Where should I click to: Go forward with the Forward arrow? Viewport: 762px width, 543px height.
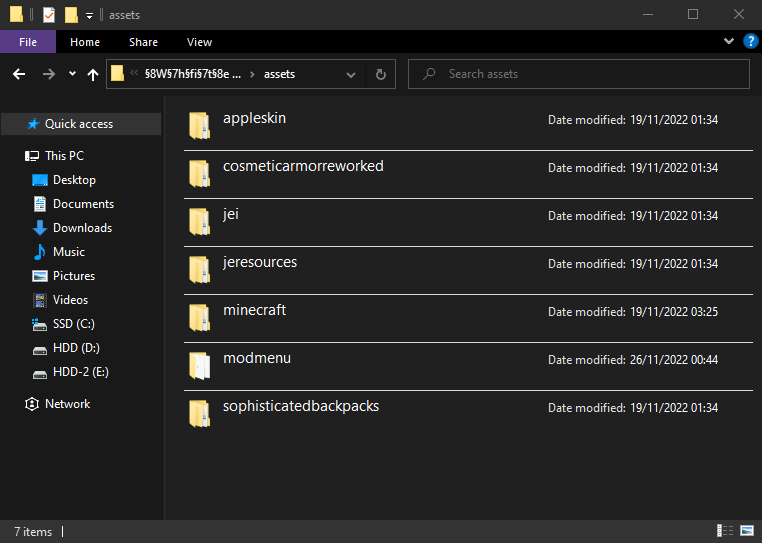[x=49, y=74]
